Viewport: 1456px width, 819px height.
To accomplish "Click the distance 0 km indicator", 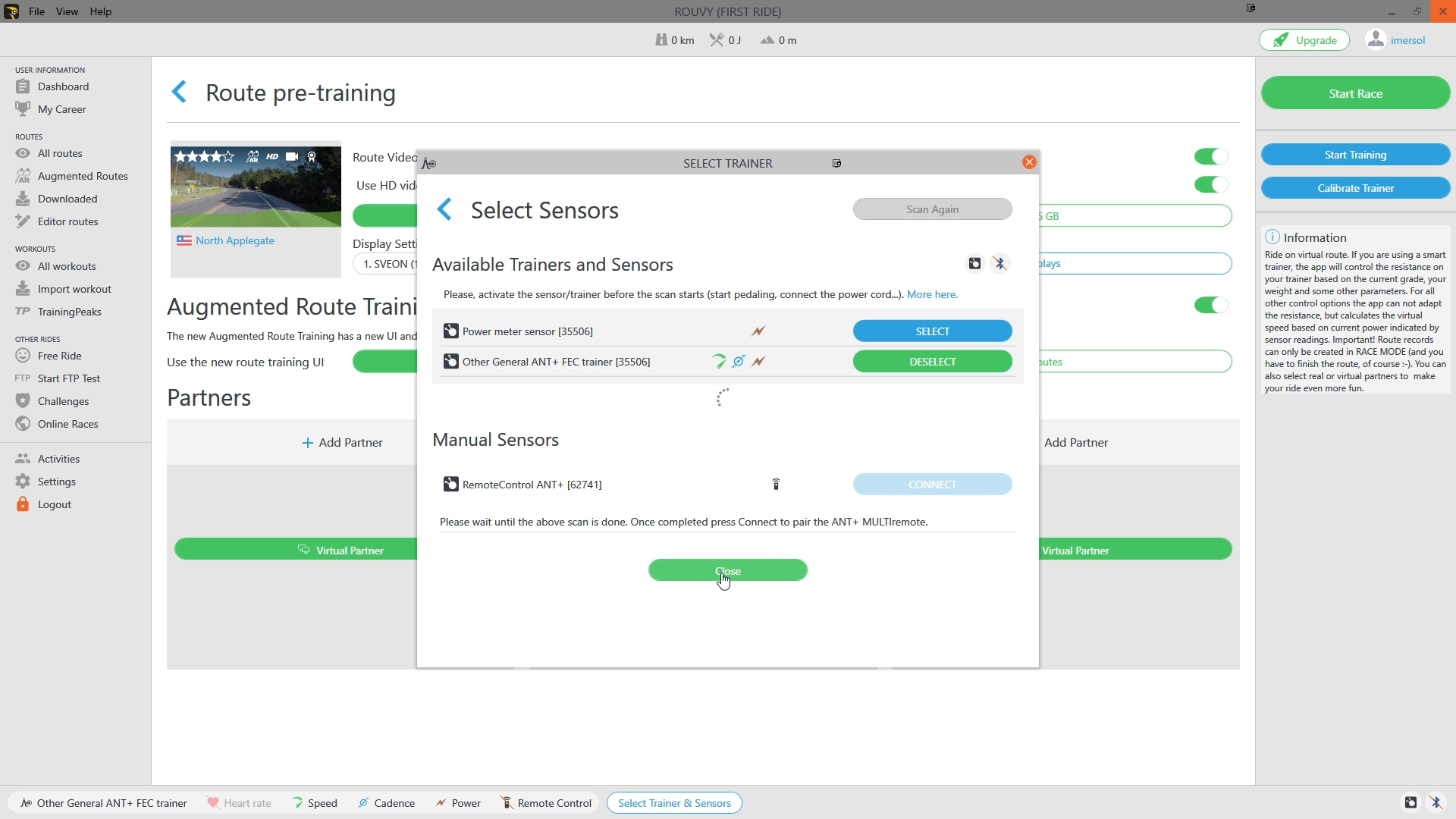I will pos(675,40).
